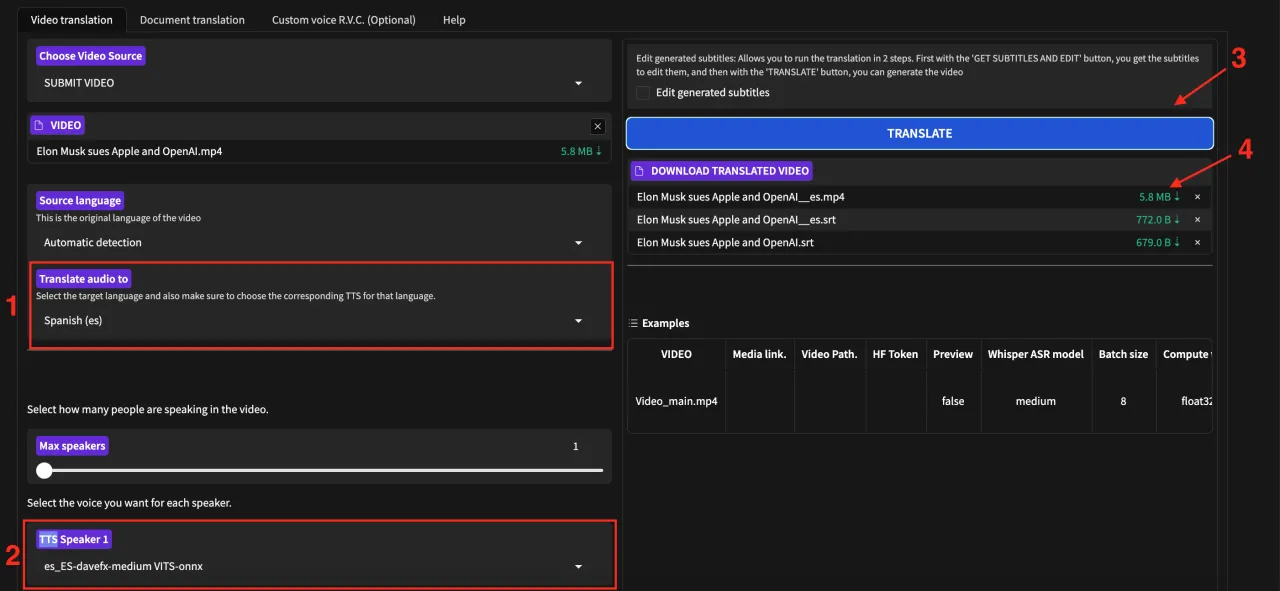
Task: Enable the Edit generated subtitles checkbox
Action: click(x=644, y=93)
